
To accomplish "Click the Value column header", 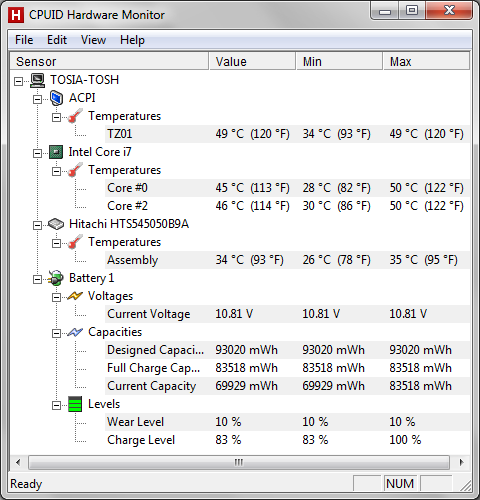I will tap(252, 61).
